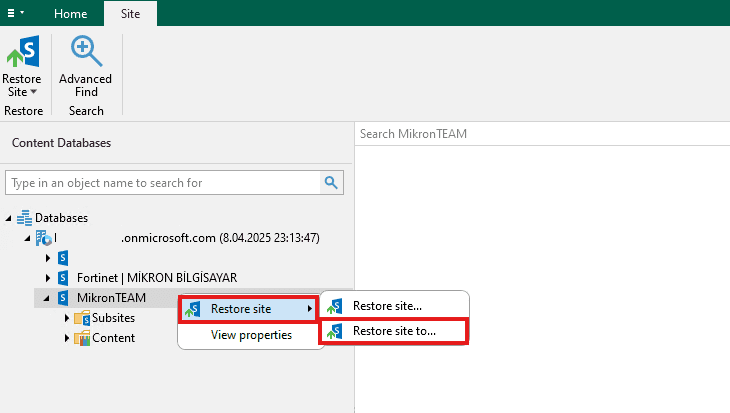Screen dimensions: 730x413
Task: Select the onmicrosoft.com backup entry
Action: (x=187, y=238)
